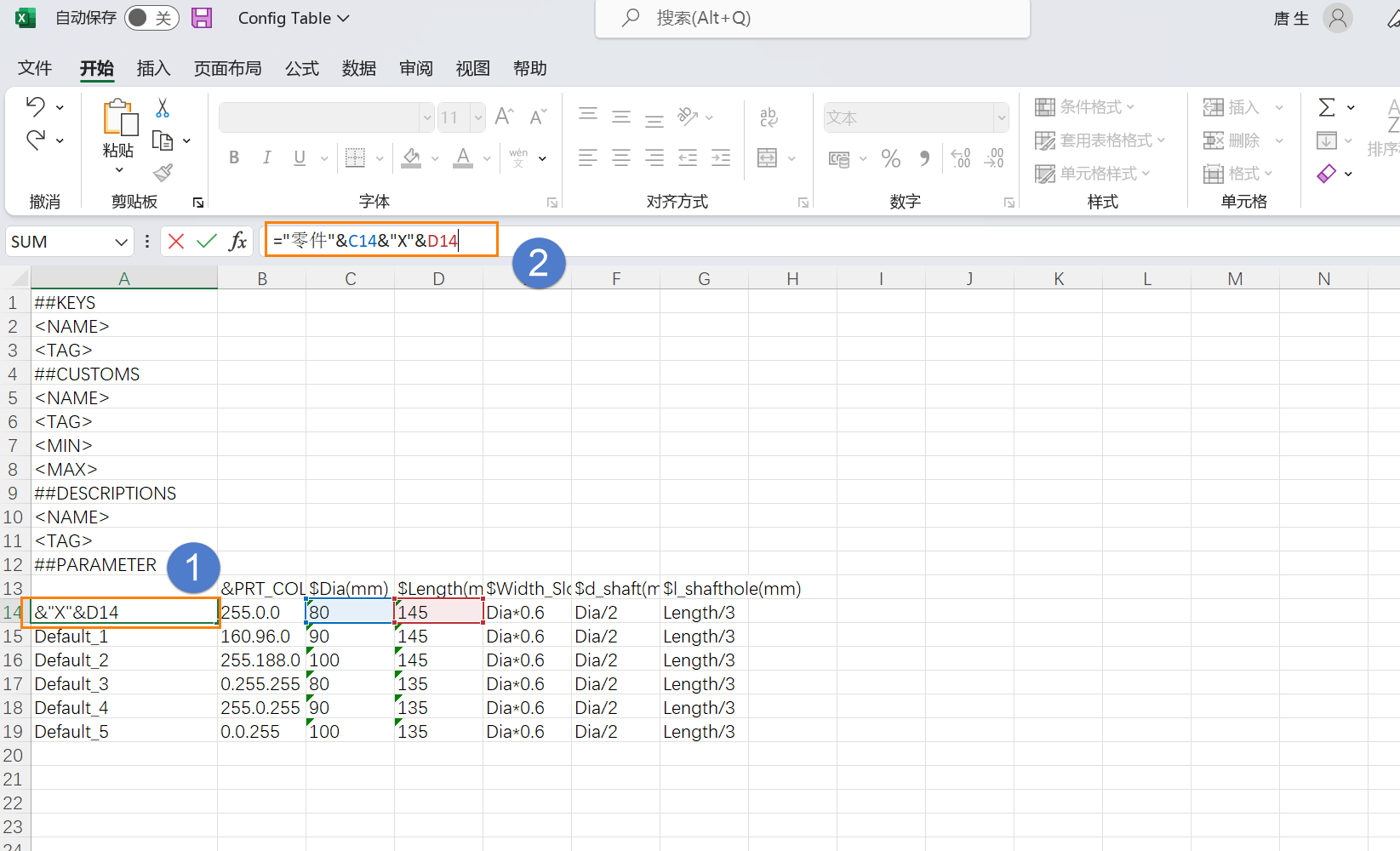Align text left
1400x851 pixels.
(588, 157)
